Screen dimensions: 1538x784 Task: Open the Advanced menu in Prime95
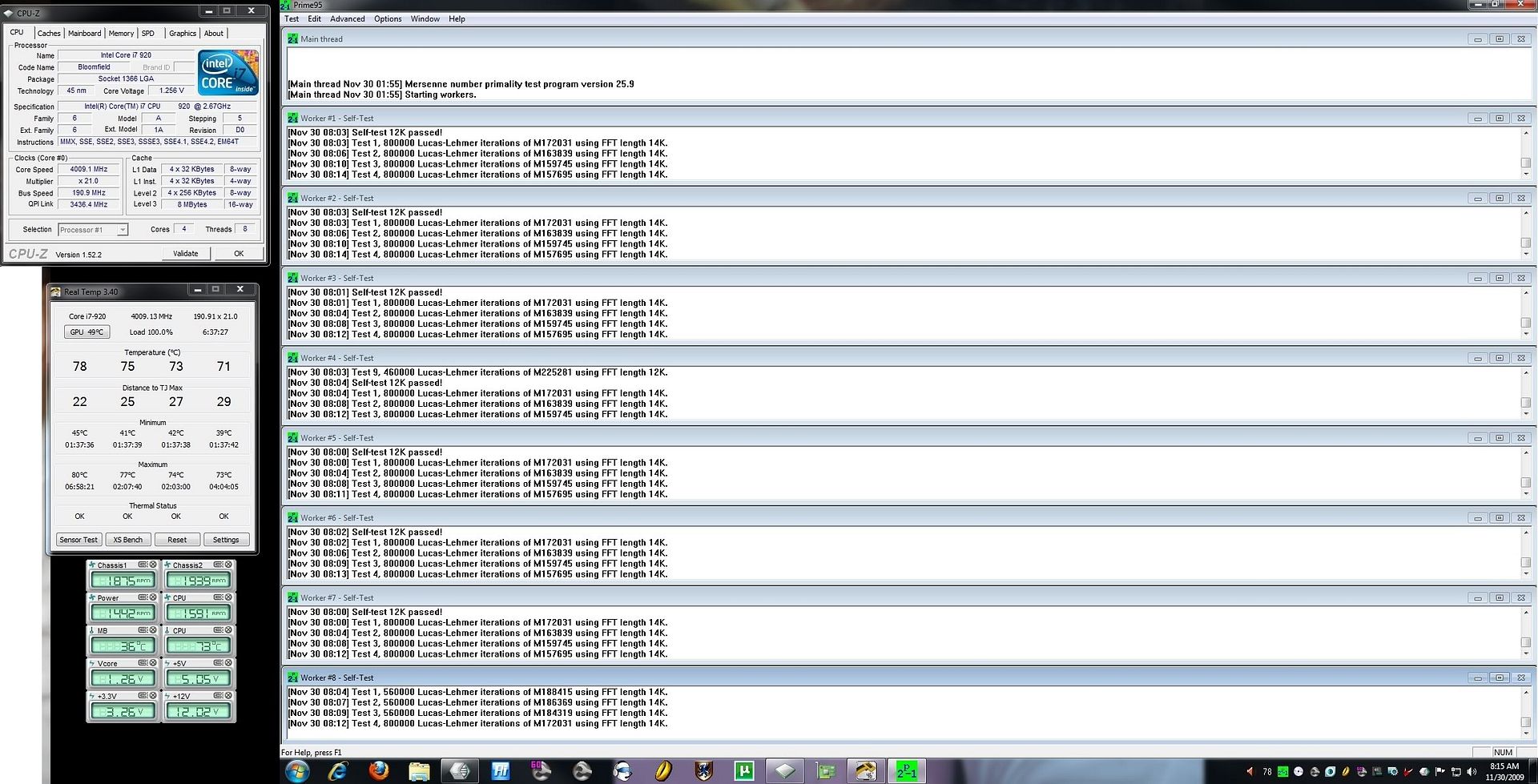tap(347, 19)
